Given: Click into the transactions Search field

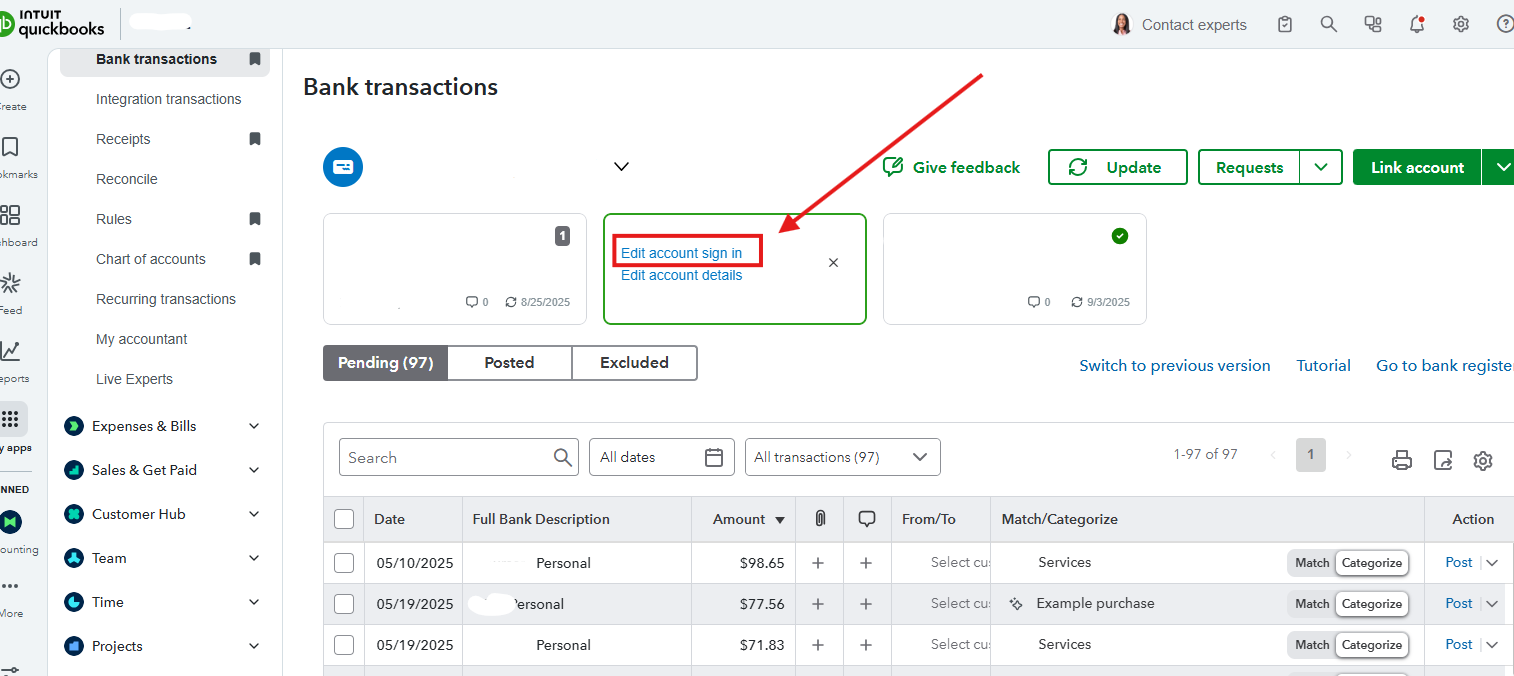Looking at the screenshot, I should pyautogui.click(x=445, y=457).
